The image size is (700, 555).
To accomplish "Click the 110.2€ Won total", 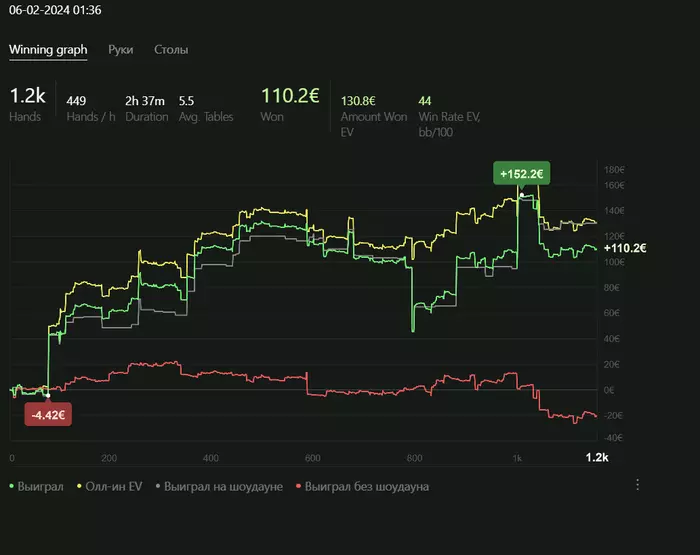I will [x=290, y=96].
